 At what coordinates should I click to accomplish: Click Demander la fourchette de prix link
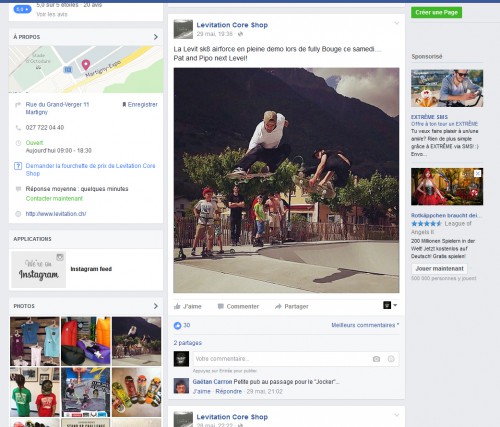tap(90, 170)
